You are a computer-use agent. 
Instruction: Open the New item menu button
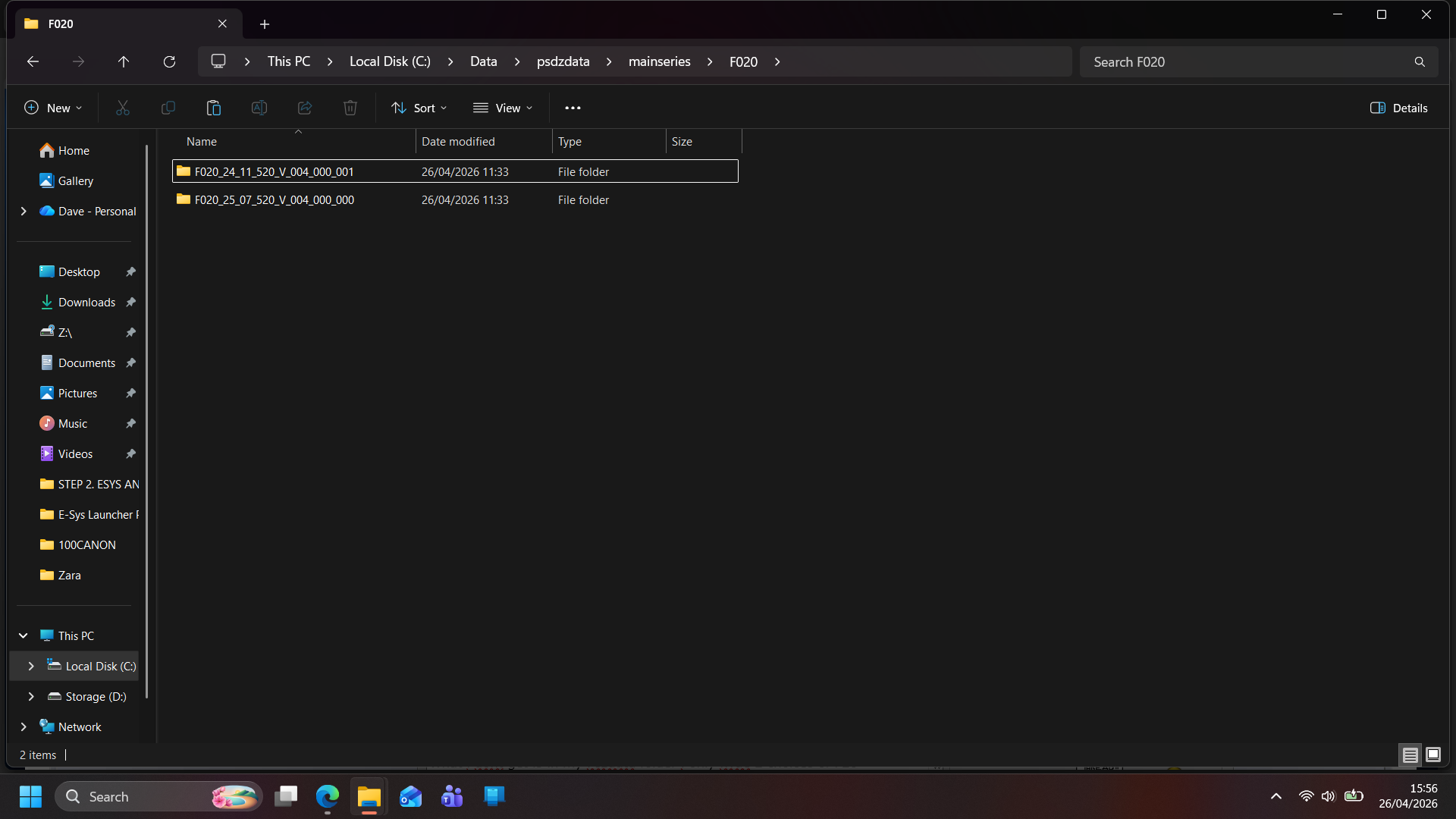coord(52,108)
